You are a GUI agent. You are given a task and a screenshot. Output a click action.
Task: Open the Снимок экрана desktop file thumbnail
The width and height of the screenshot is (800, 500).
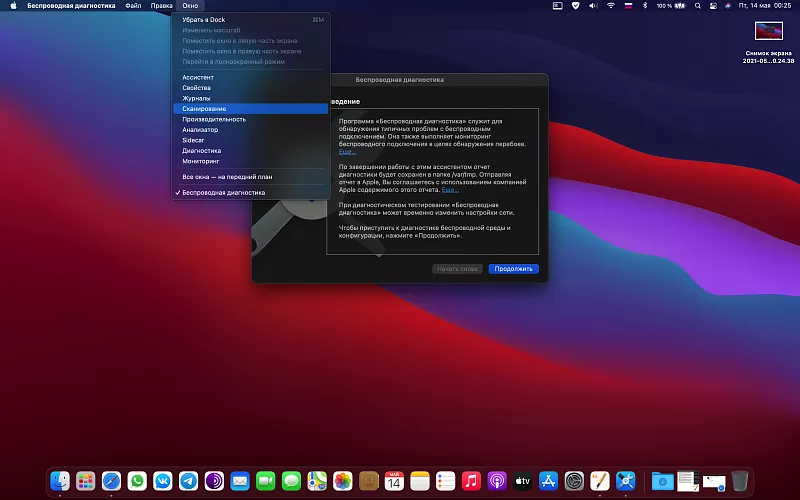(x=768, y=32)
